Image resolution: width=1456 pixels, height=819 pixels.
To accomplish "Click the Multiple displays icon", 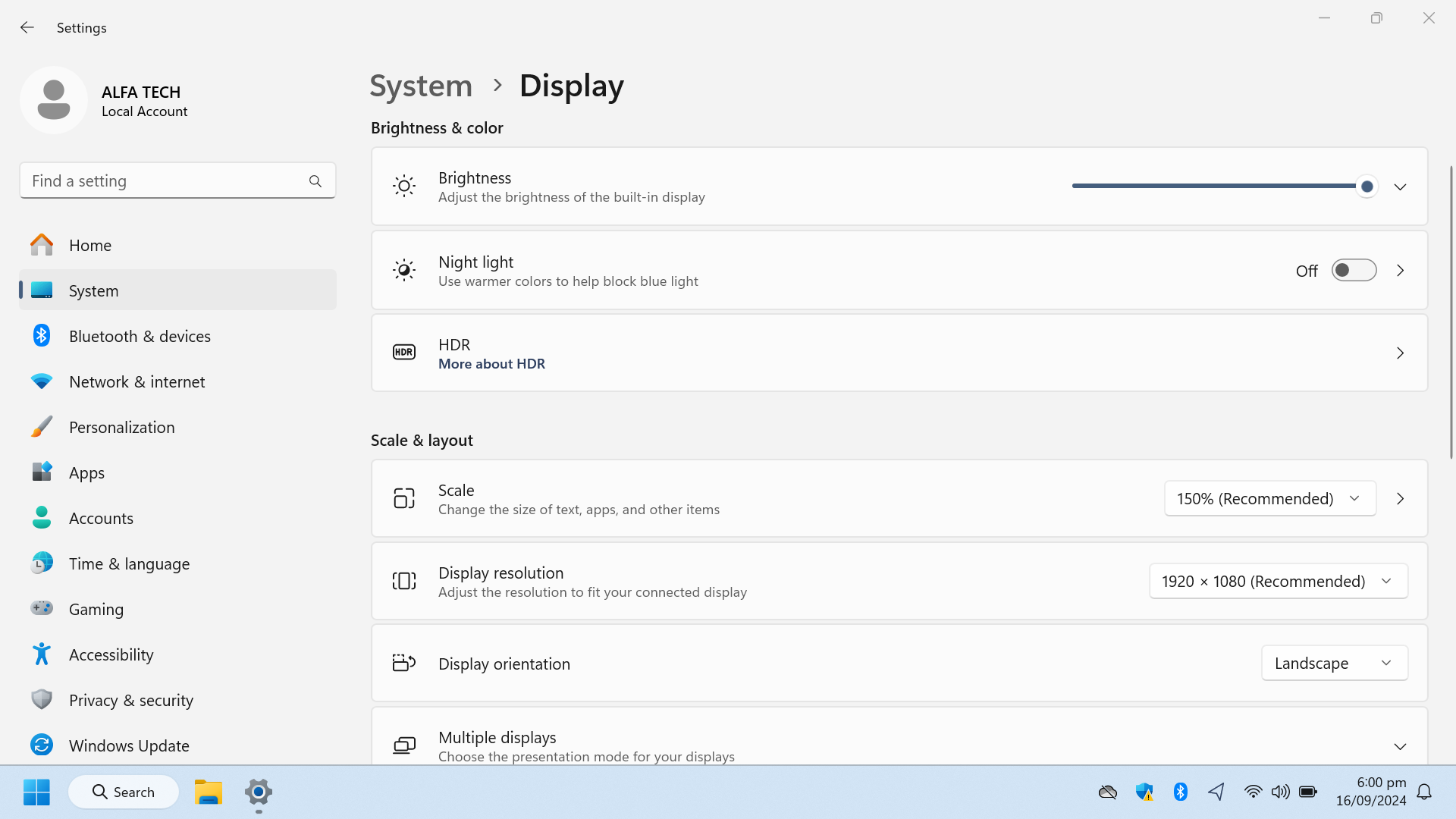I will 404,745.
